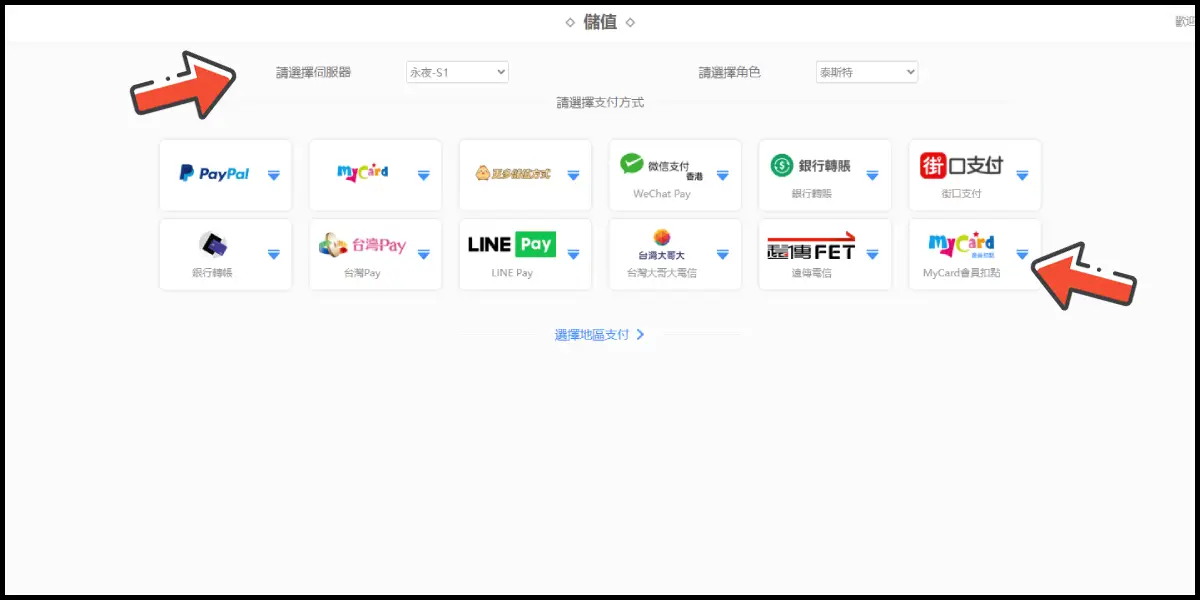Select the MyCard logo beside the PayPal card
1200x600 pixels.
[x=363, y=173]
